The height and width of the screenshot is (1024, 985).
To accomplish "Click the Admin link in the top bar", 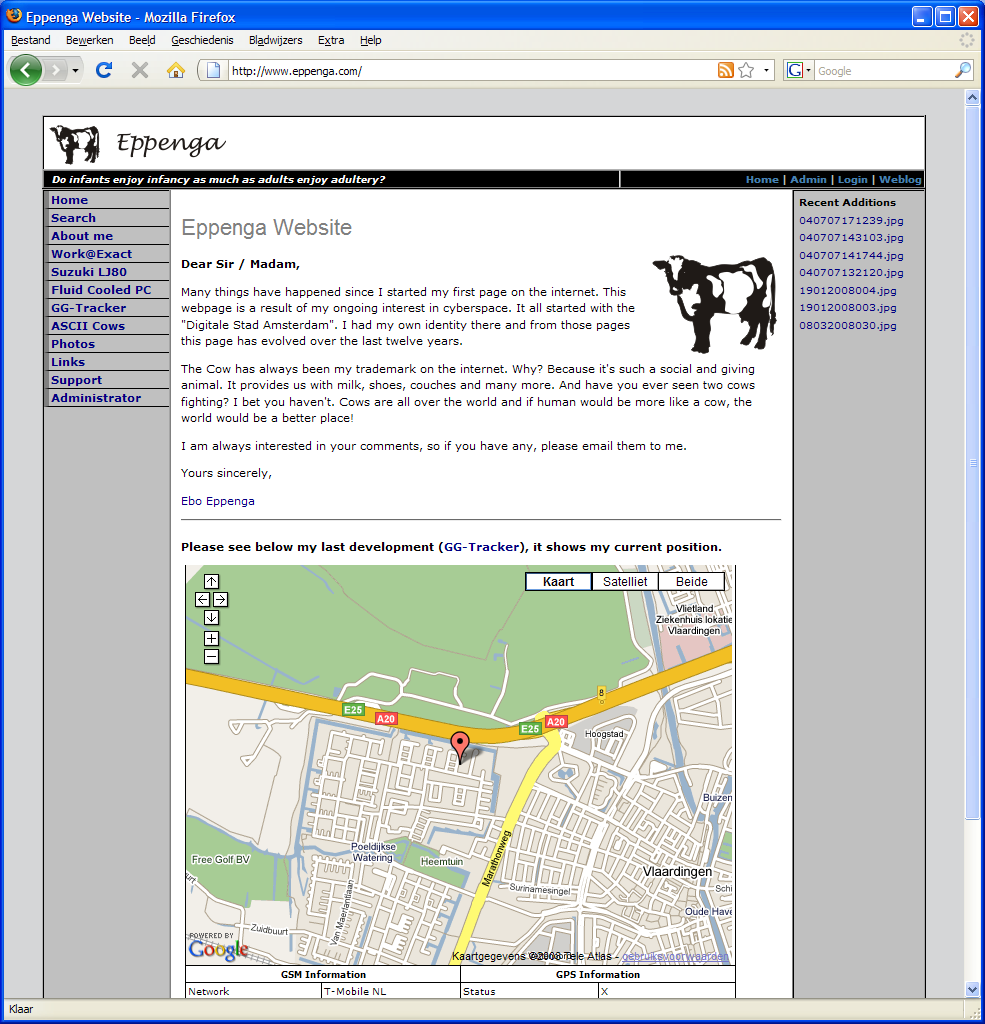I will tap(808, 180).
